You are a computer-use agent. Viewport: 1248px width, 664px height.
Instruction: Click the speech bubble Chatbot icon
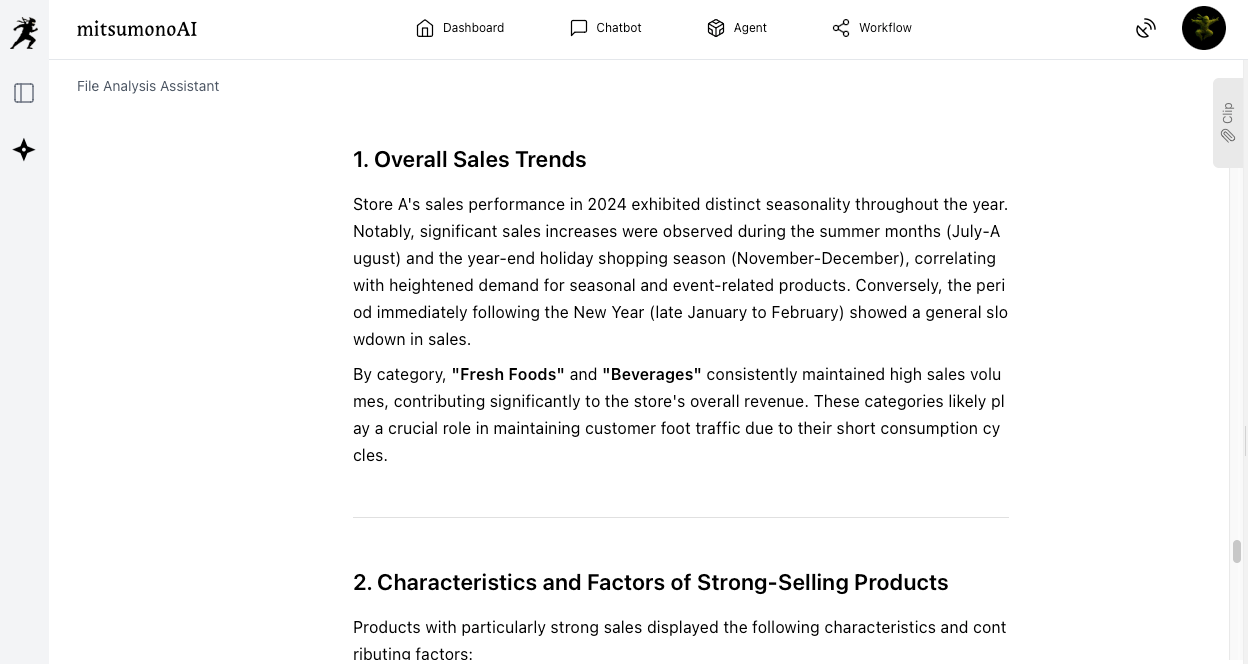coord(579,28)
